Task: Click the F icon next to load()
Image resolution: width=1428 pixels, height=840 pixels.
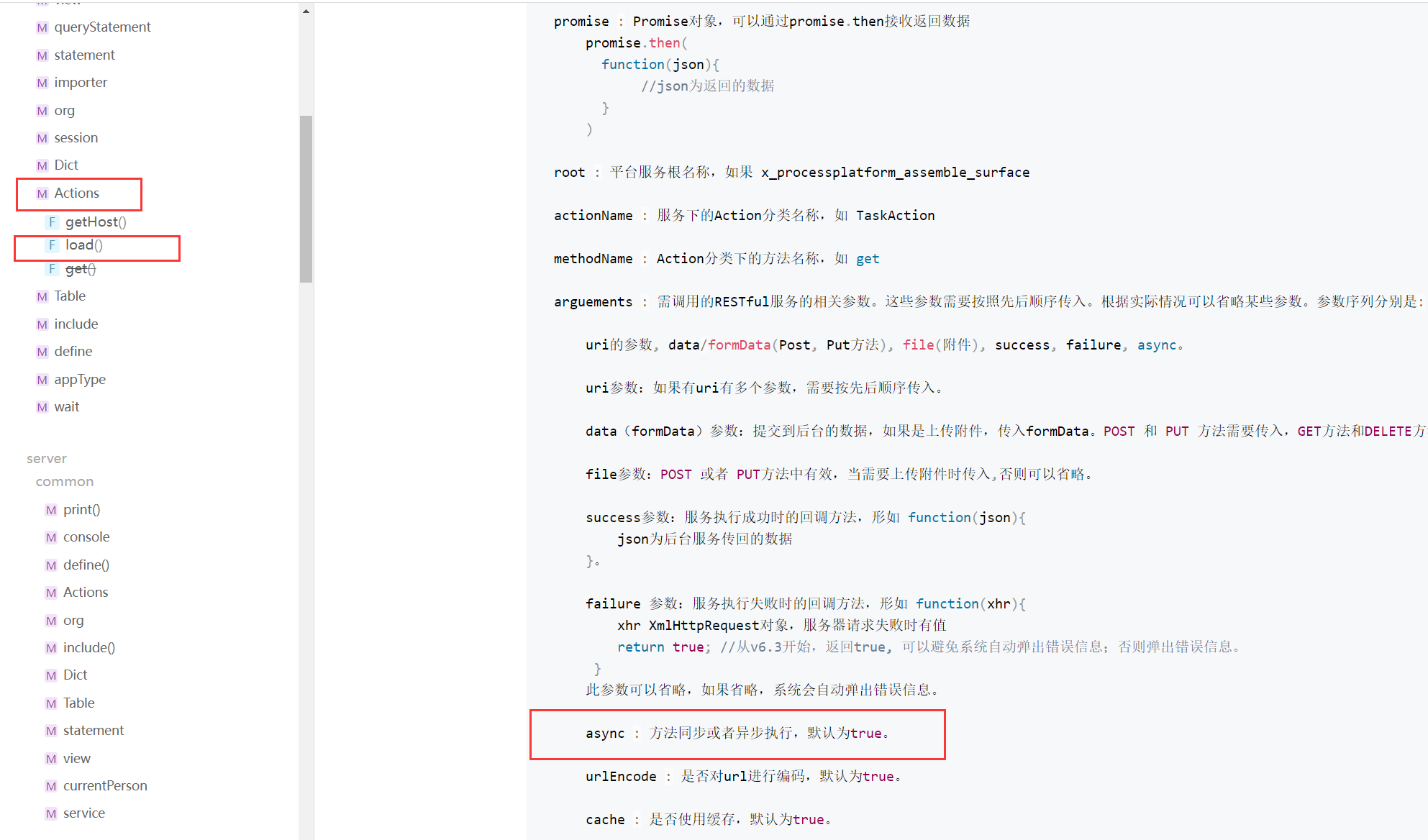Action: tap(52, 245)
